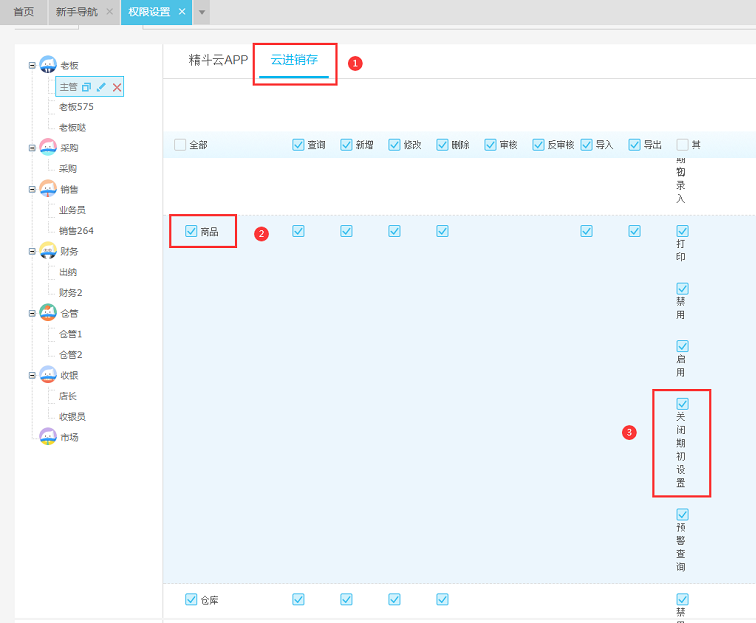Select 收银员 in the role tree
This screenshot has height=623, width=756.
(72, 417)
